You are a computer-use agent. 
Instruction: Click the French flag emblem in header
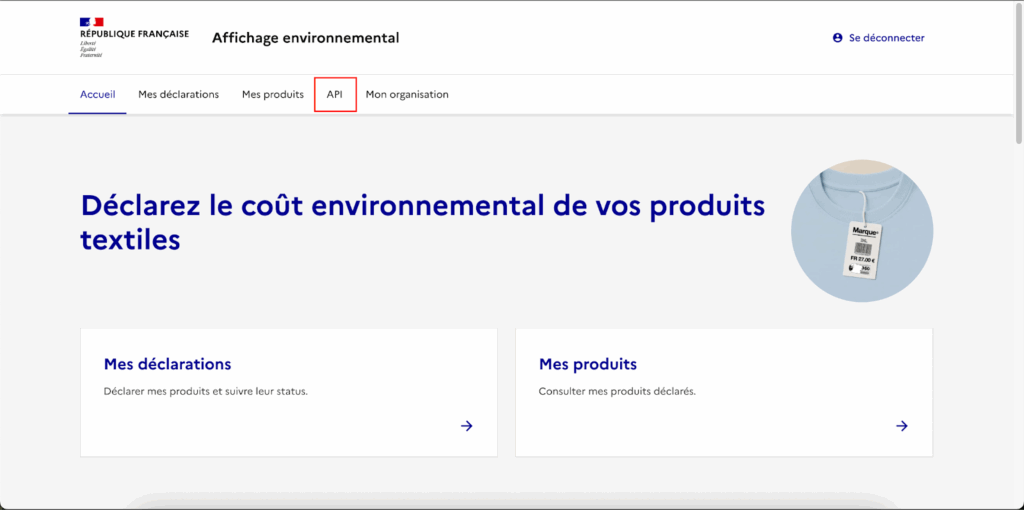click(x=92, y=21)
